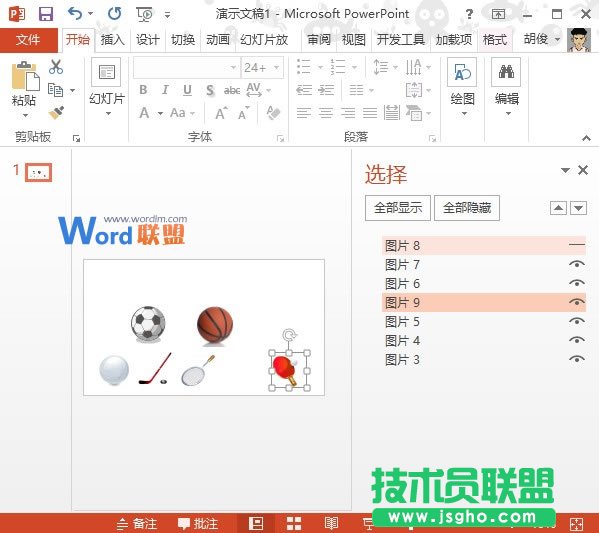Toggle Underline formatting
The width and height of the screenshot is (599, 533).
187,90
